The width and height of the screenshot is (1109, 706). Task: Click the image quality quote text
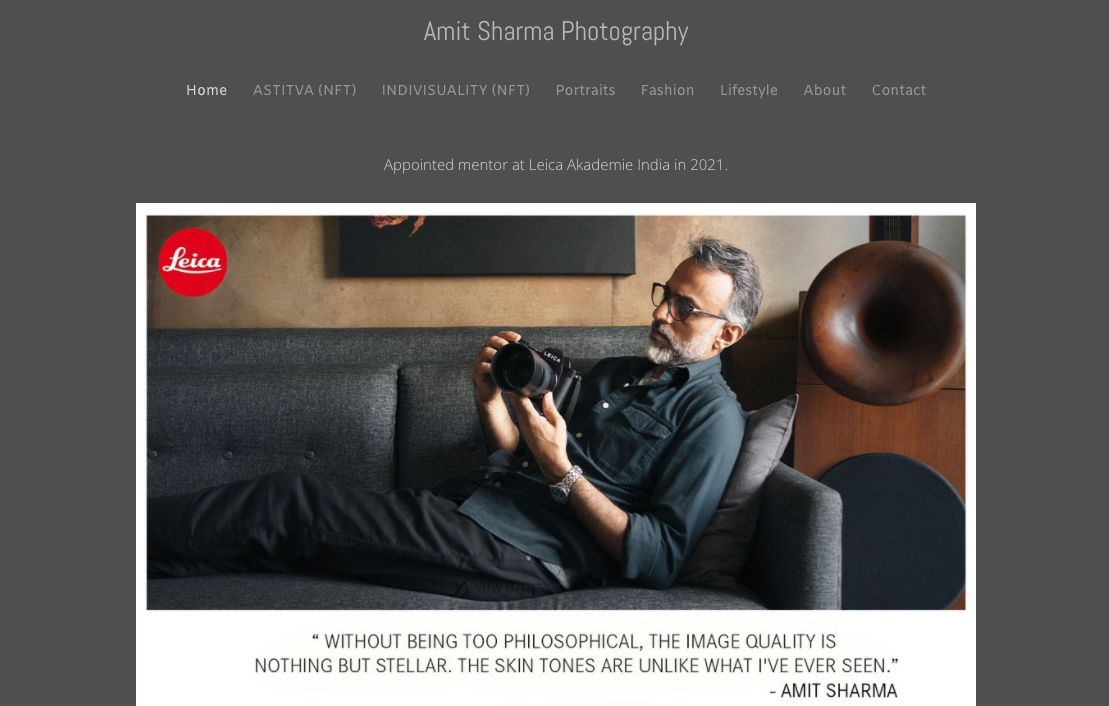[576, 653]
